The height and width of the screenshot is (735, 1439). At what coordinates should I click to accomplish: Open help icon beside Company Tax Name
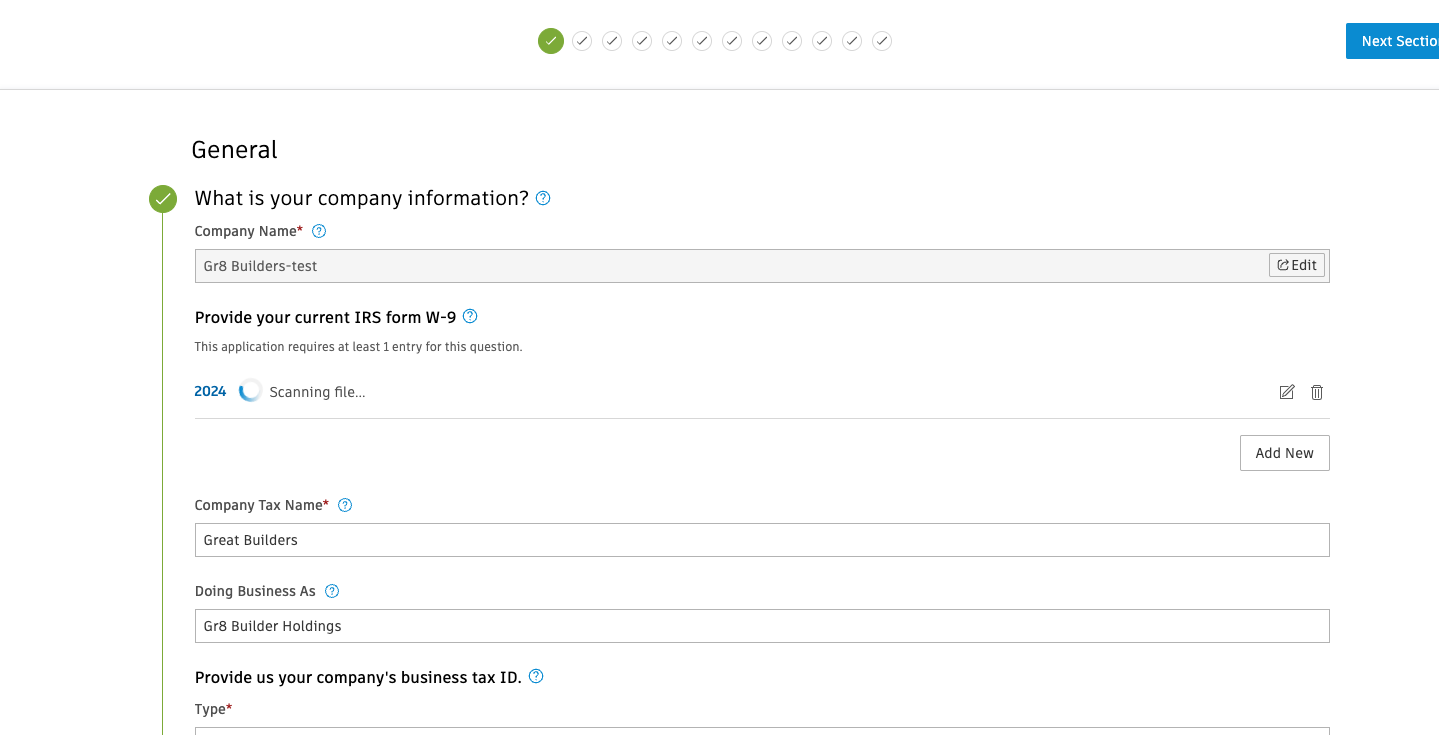345,505
